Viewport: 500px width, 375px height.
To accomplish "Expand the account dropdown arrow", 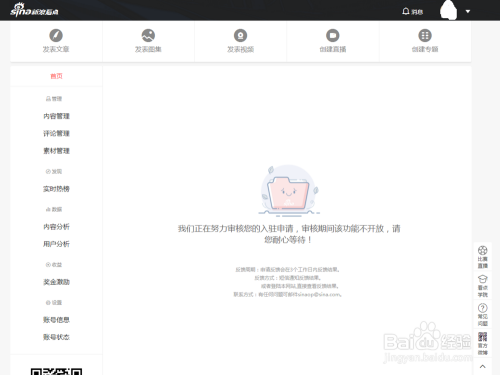I will pyautogui.click(x=468, y=11).
